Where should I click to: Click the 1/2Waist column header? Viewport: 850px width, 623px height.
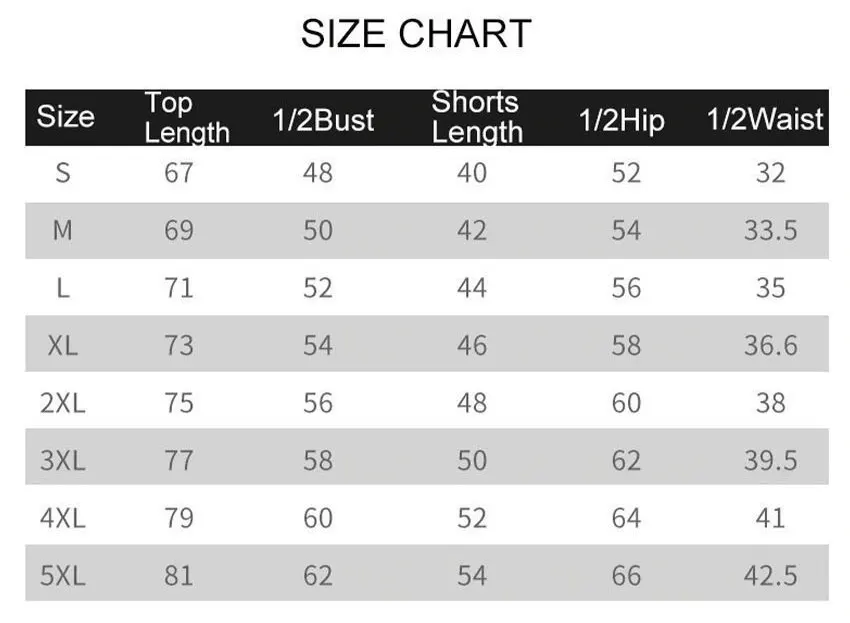point(765,120)
